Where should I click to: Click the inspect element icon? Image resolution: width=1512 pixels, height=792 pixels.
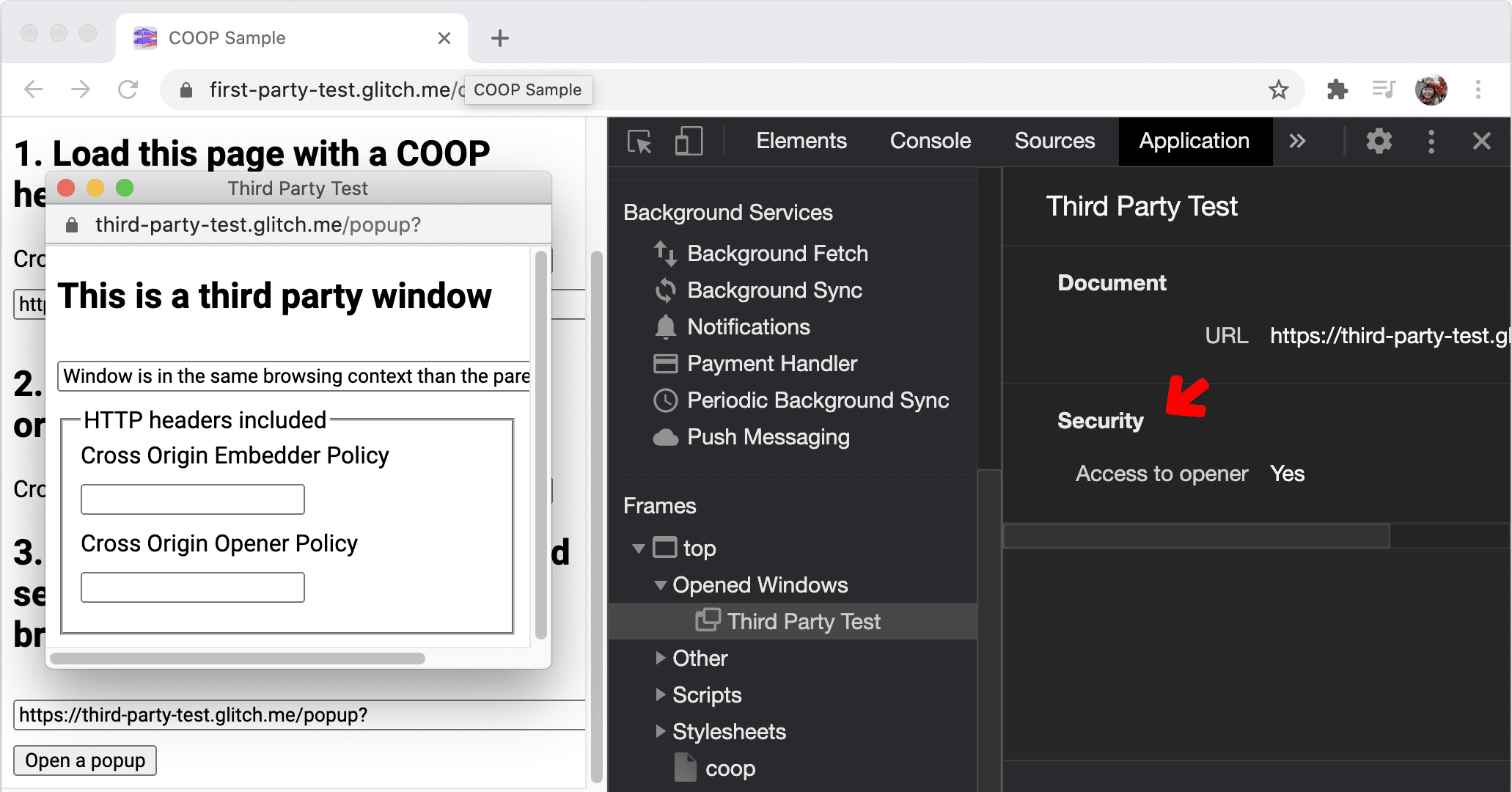pos(639,141)
